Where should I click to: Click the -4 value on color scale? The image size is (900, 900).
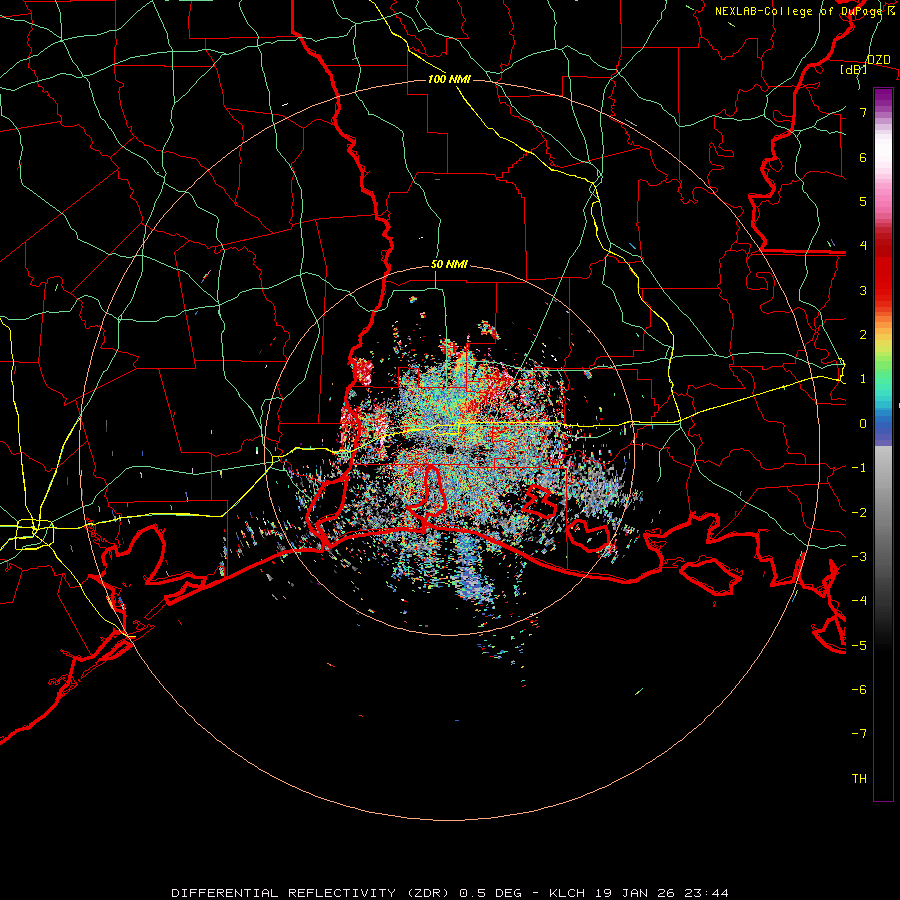coord(859,601)
